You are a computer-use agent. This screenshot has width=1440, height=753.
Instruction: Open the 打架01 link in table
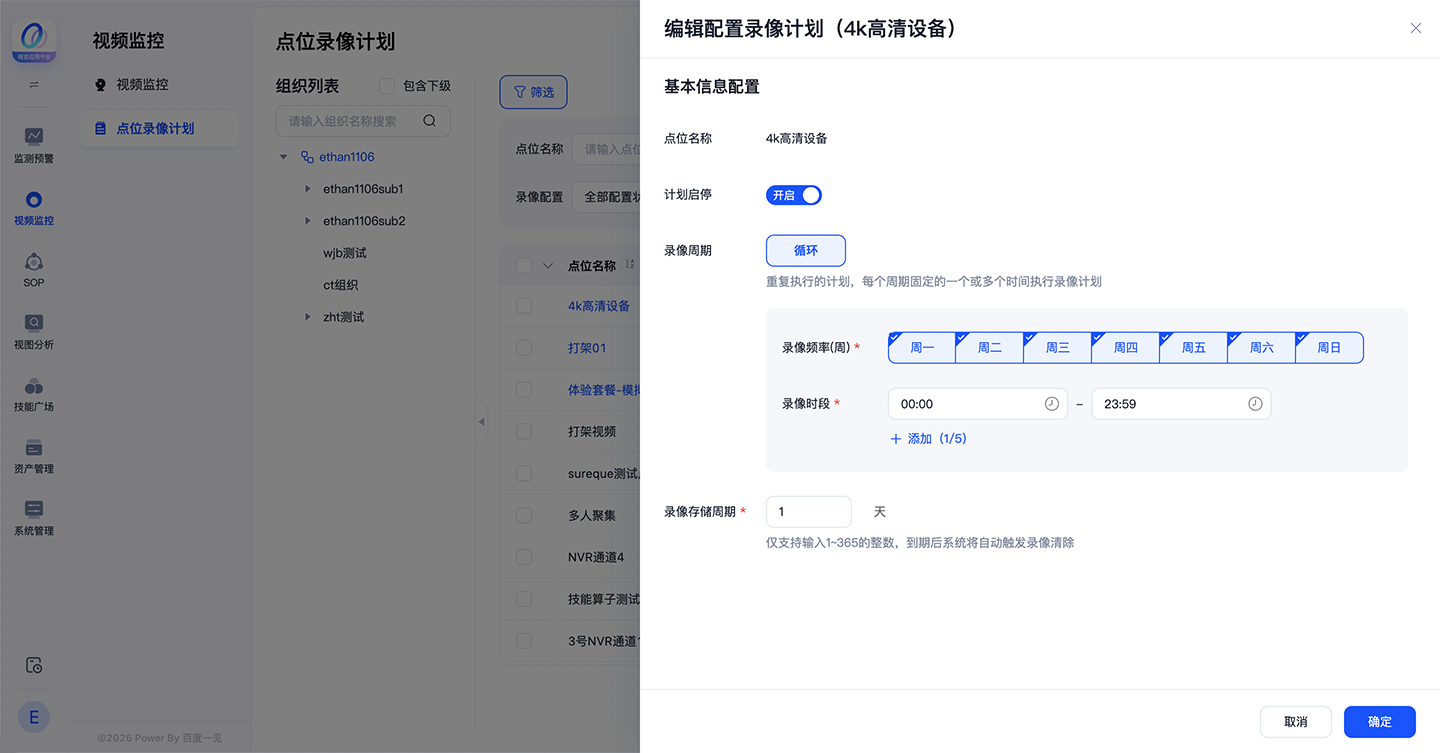click(587, 348)
